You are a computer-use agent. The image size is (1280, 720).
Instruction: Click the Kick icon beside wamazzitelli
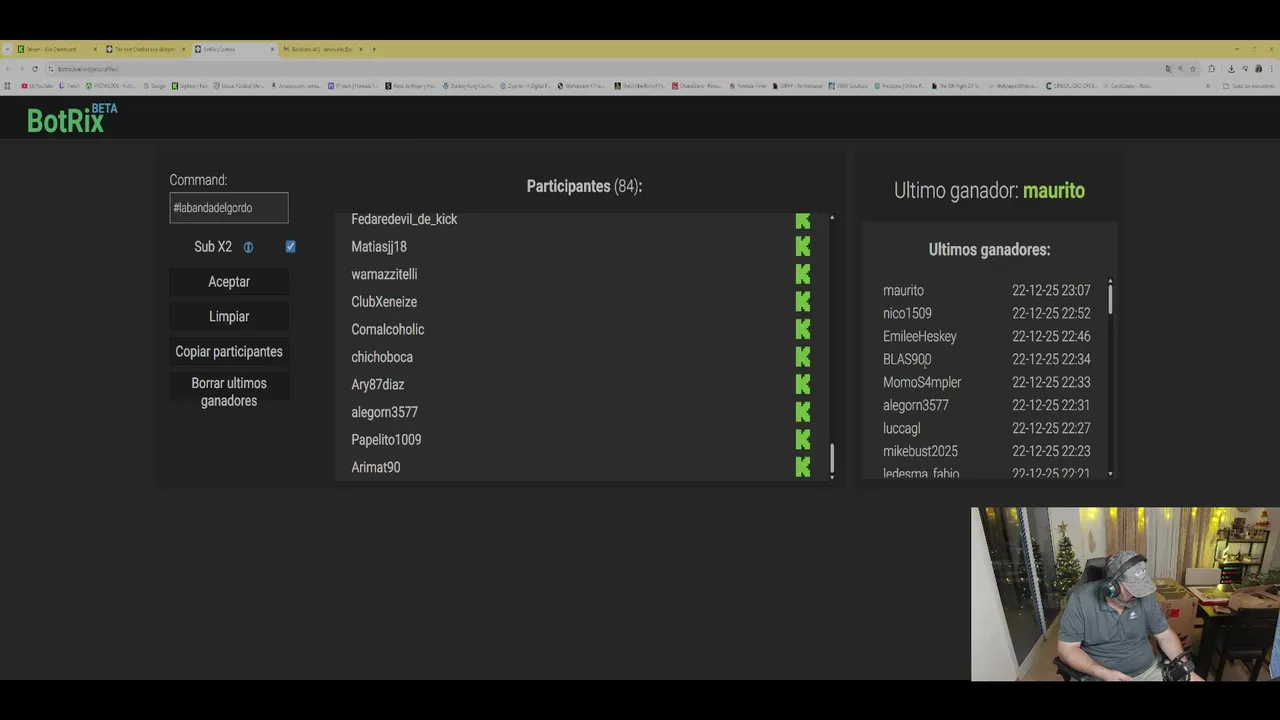(803, 274)
